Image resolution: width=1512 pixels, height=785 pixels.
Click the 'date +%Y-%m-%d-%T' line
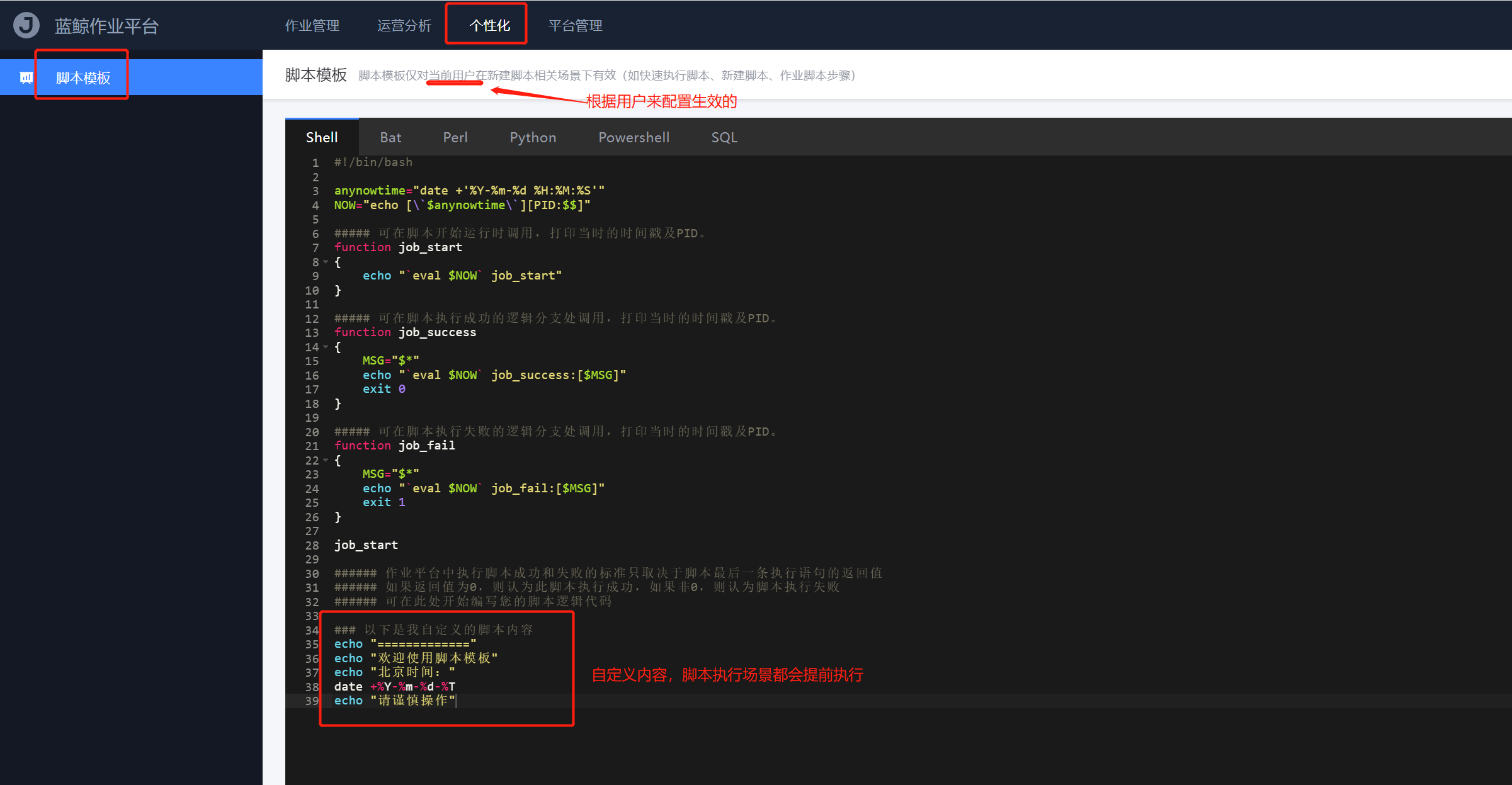coord(395,687)
